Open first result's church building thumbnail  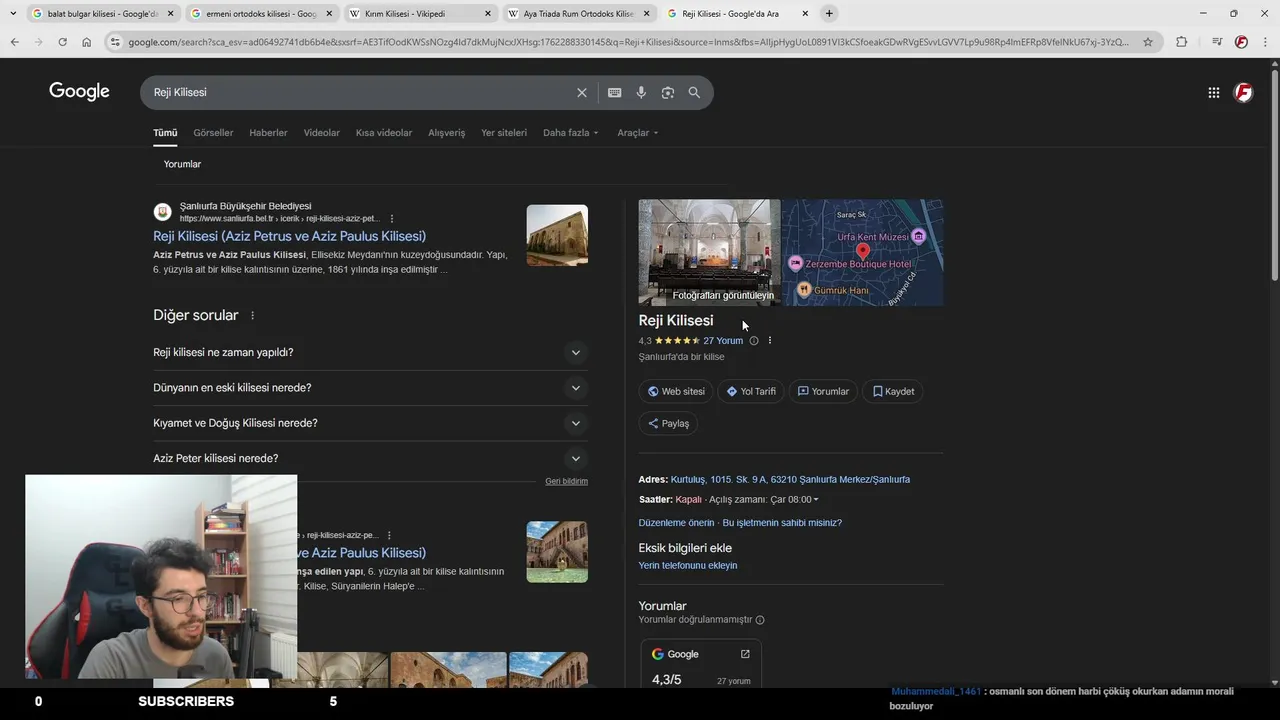click(x=557, y=235)
